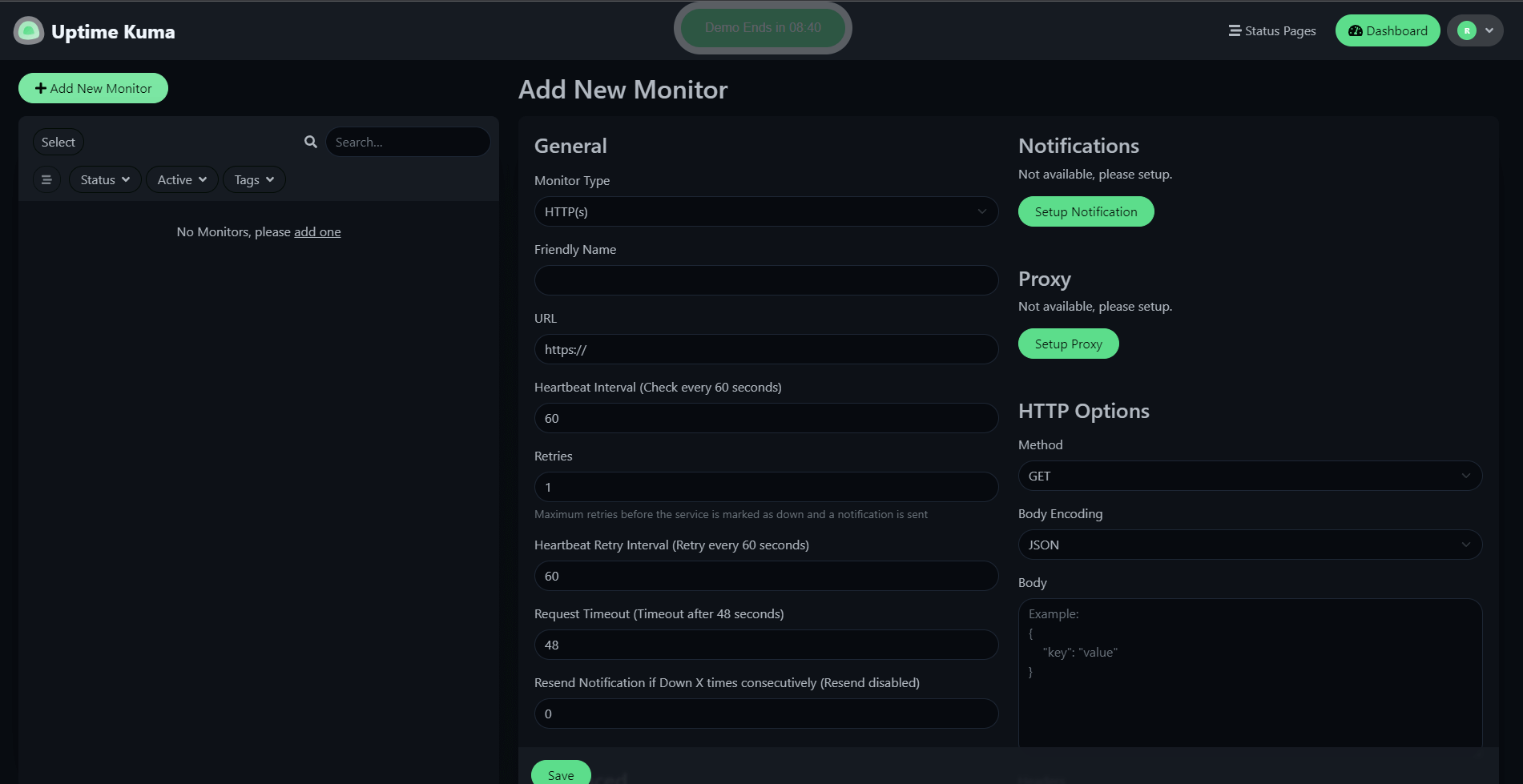Click the Retries field
This screenshot has height=784, width=1523.
(x=766, y=487)
